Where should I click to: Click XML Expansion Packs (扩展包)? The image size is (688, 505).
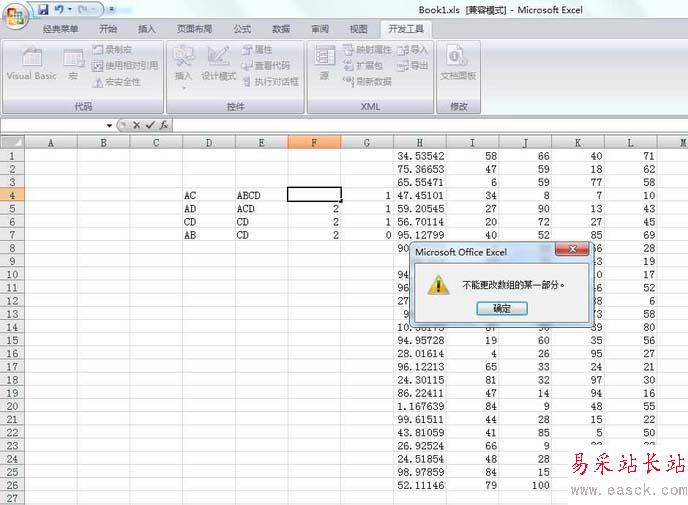pyautogui.click(x=363, y=66)
